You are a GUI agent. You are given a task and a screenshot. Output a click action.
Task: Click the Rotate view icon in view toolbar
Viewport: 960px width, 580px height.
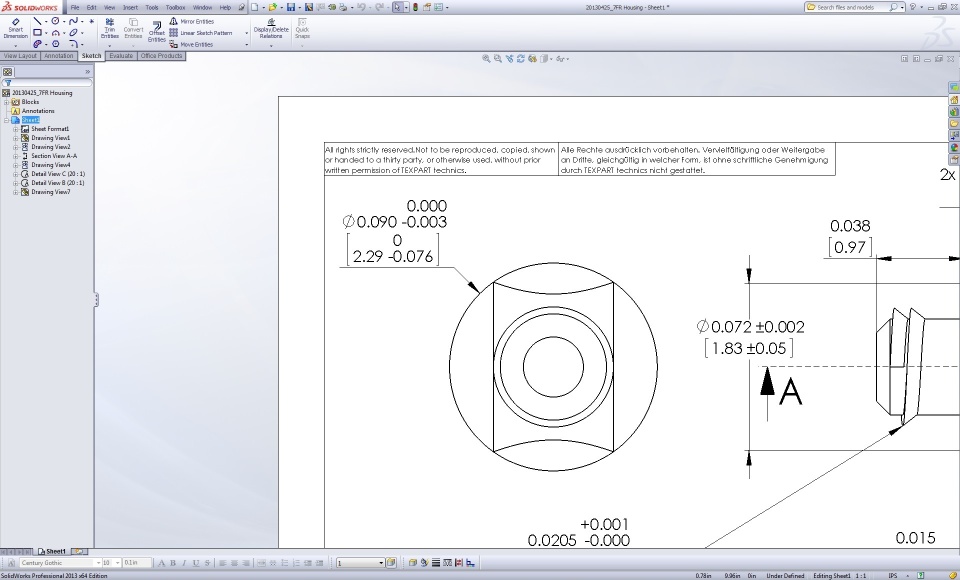[521, 59]
